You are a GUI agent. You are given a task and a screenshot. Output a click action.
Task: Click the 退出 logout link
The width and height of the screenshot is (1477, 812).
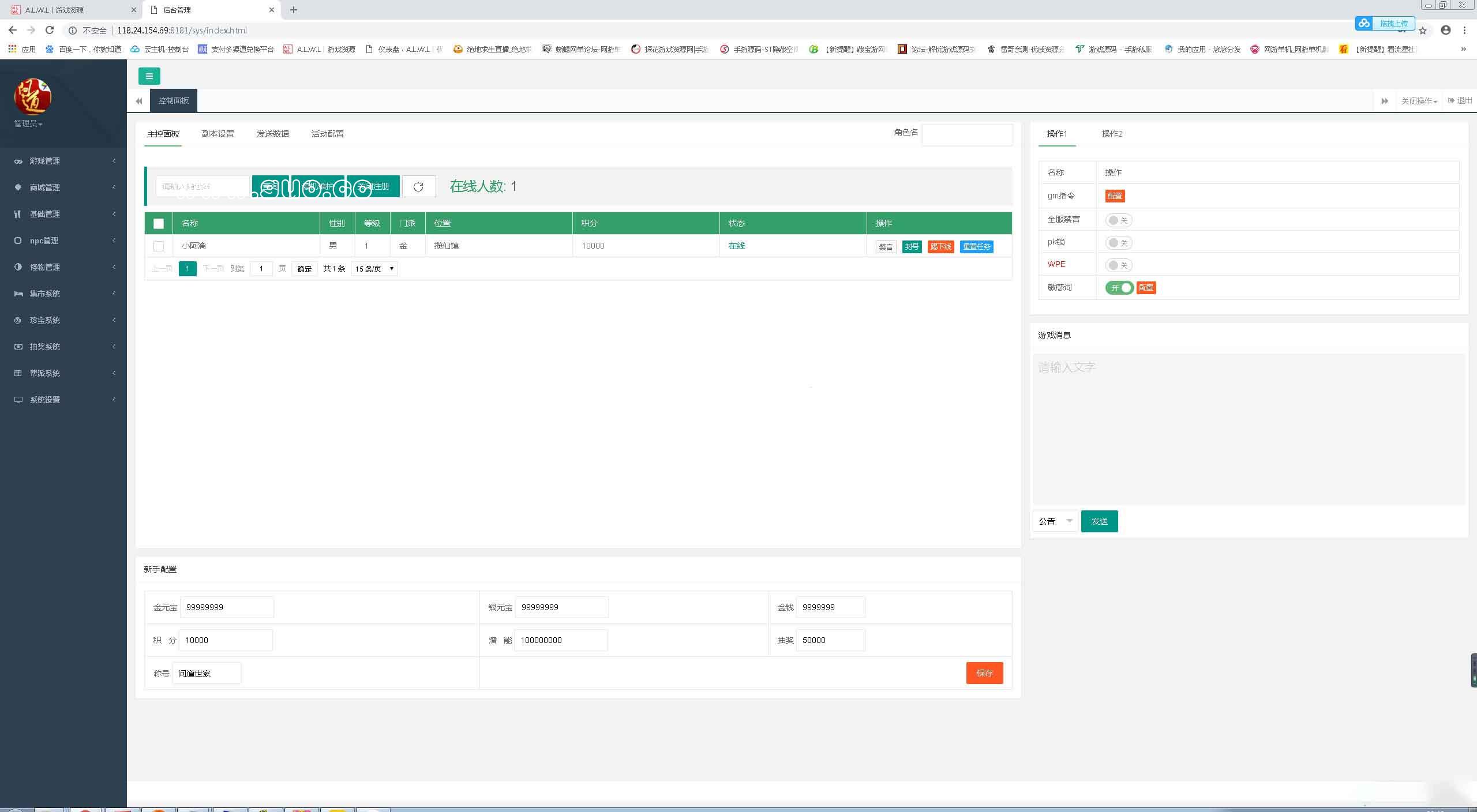[1460, 100]
